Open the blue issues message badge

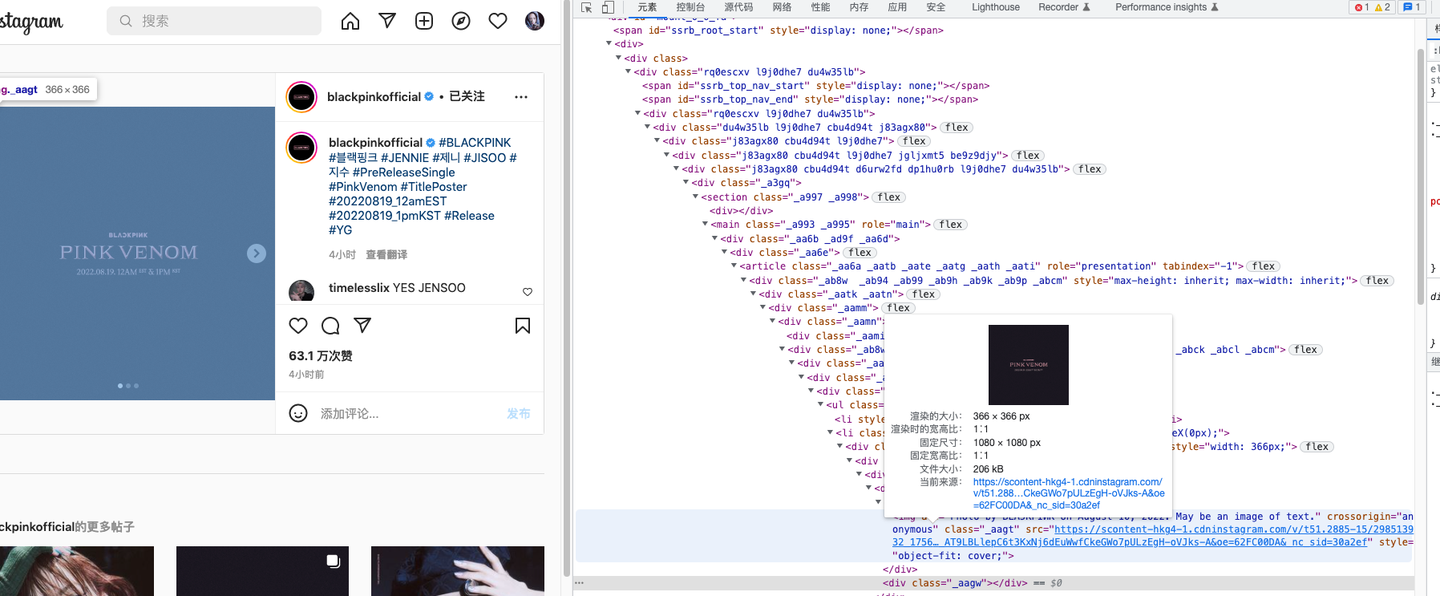(1410, 7)
